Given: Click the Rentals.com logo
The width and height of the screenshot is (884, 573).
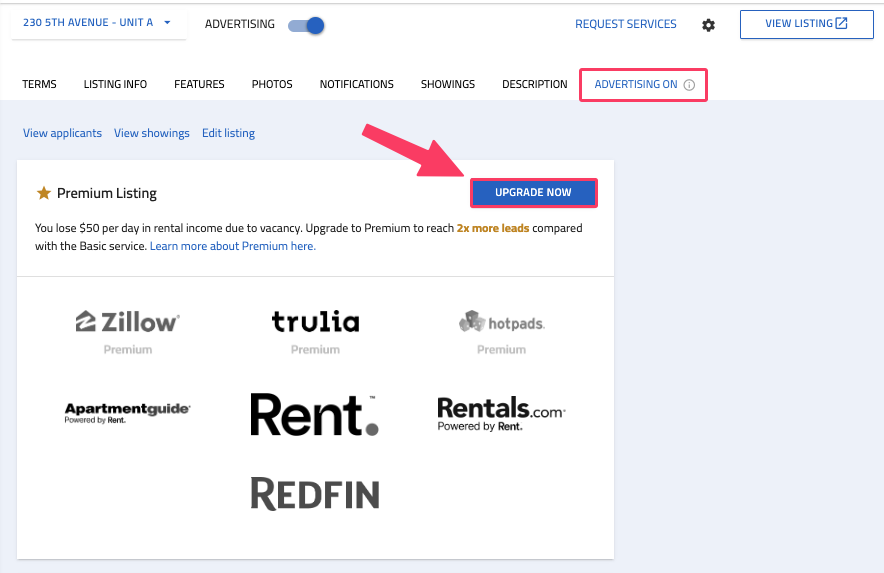Looking at the screenshot, I should point(501,414).
